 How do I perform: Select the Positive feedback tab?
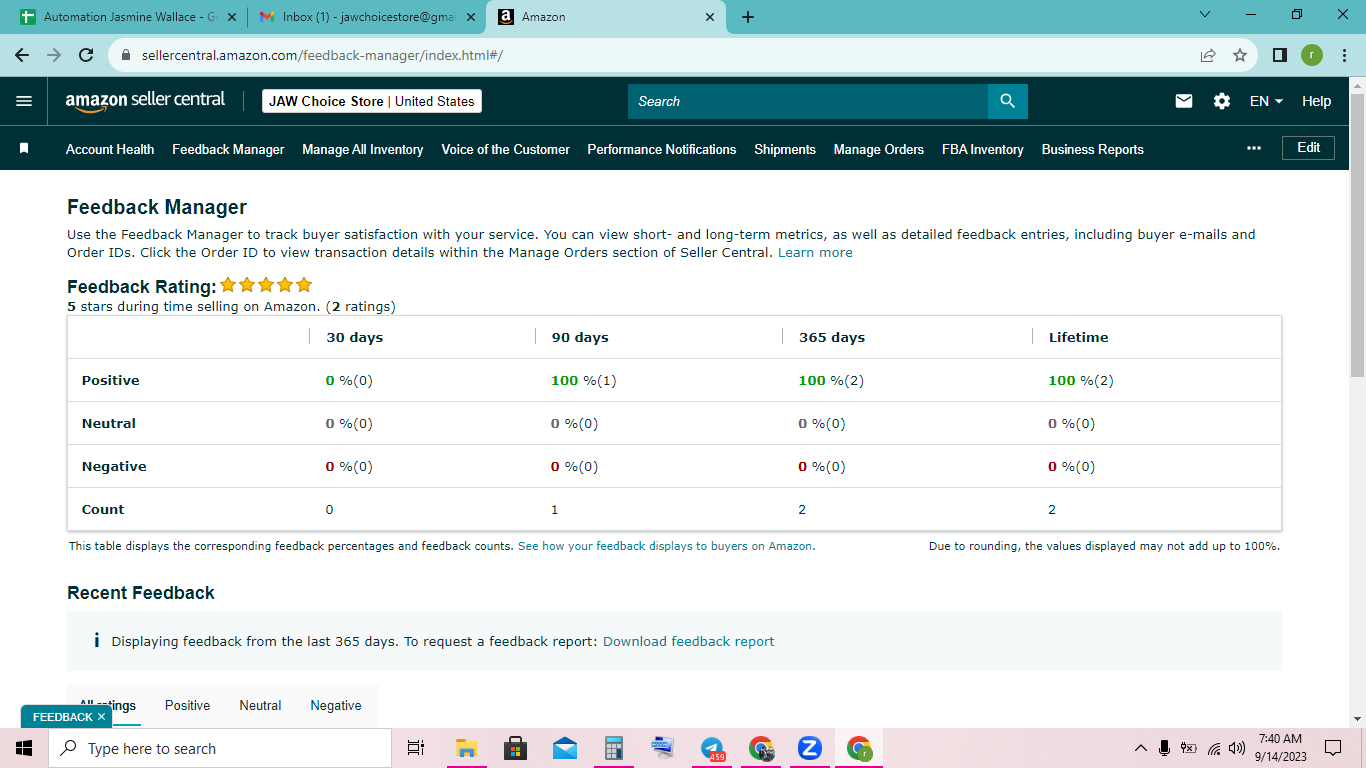point(188,705)
